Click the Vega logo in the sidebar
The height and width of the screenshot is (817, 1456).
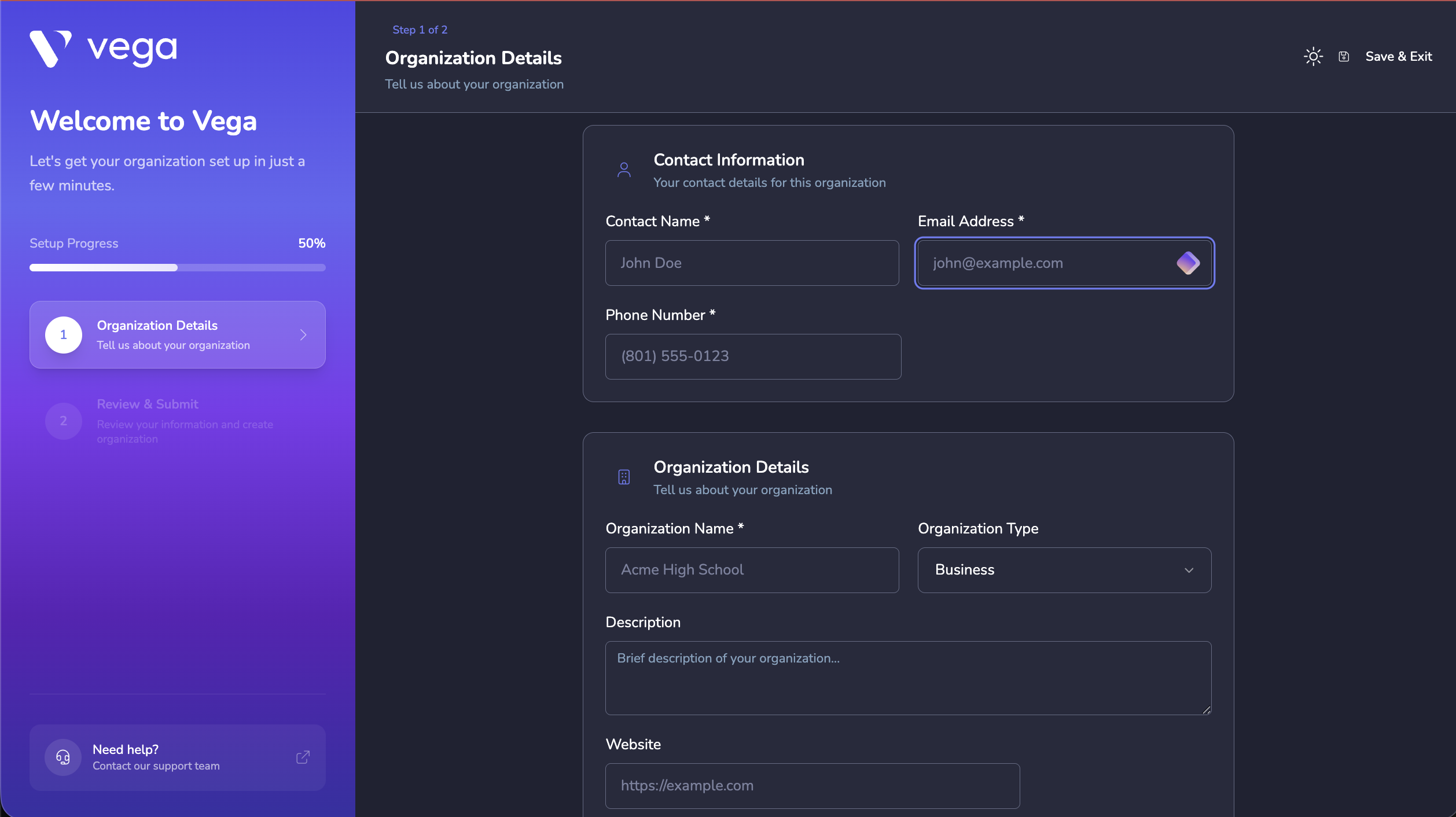point(103,49)
